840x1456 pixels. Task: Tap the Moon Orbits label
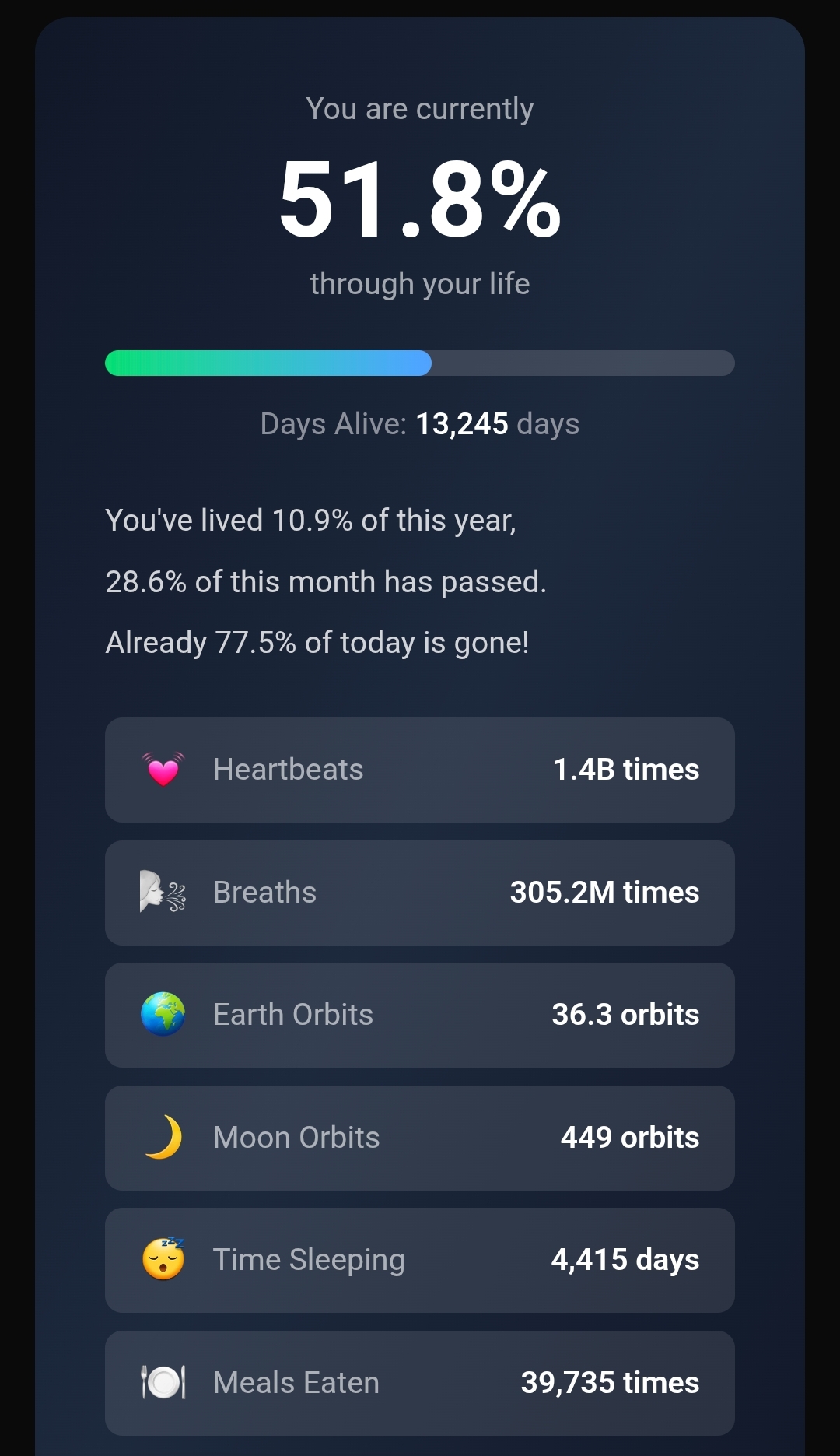click(296, 1138)
